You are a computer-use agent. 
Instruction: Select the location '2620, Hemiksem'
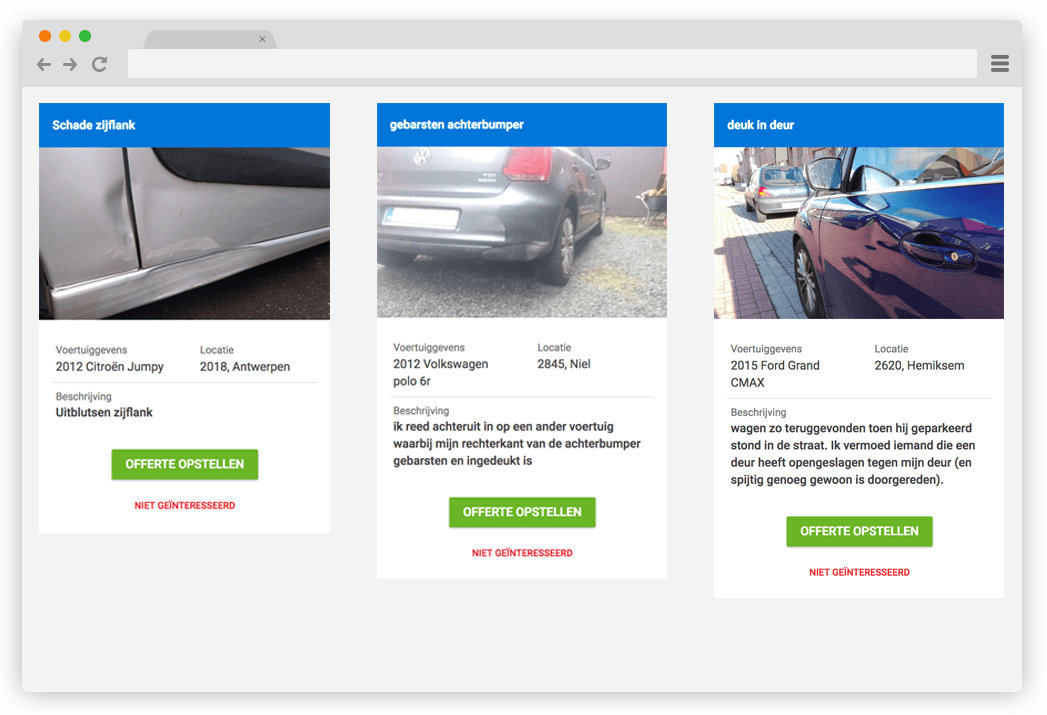[x=919, y=365]
